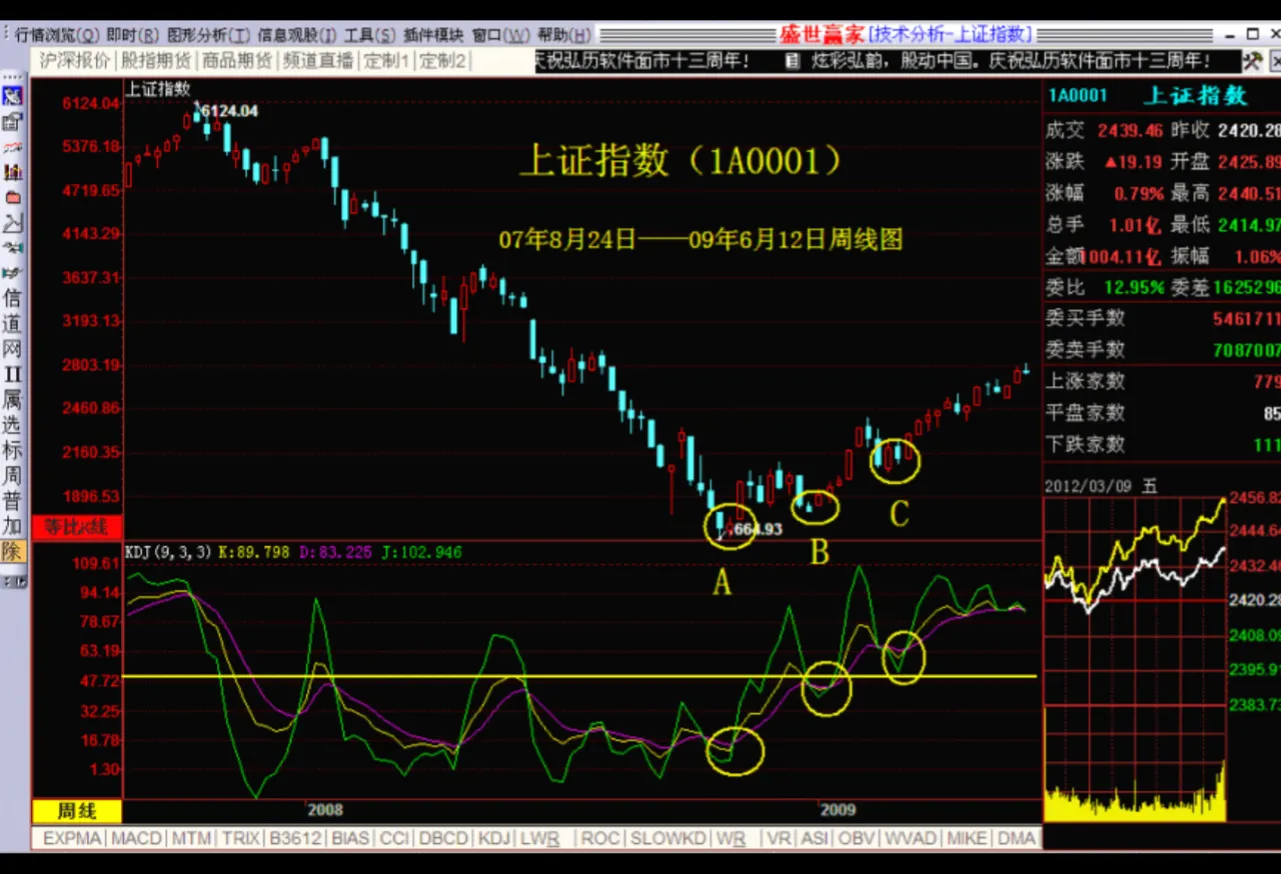Select the MTM indicator tab
The width and height of the screenshot is (1281, 874).
pyautogui.click(x=191, y=838)
